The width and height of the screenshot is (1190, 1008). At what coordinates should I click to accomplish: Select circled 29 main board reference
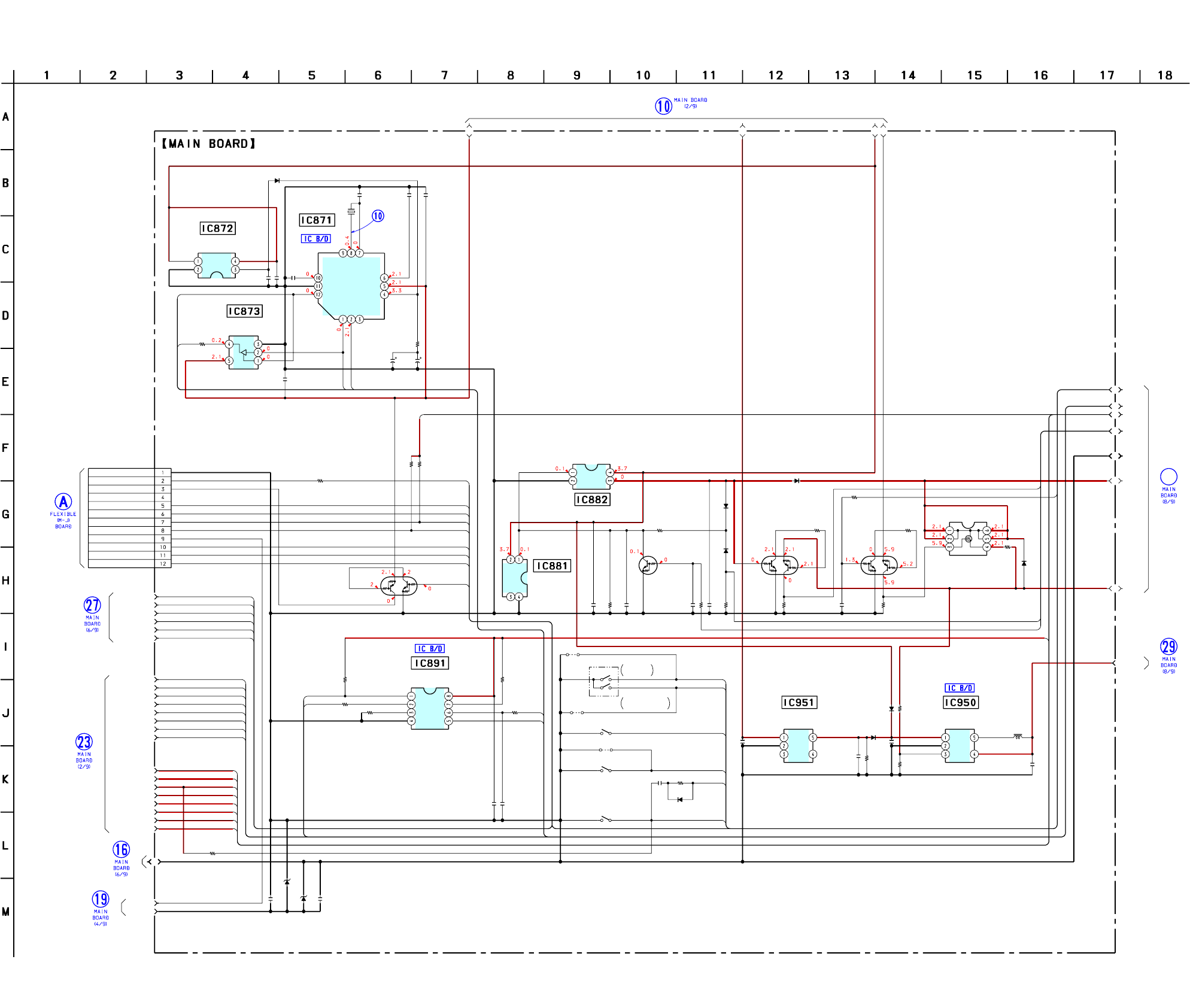pyautogui.click(x=1168, y=646)
